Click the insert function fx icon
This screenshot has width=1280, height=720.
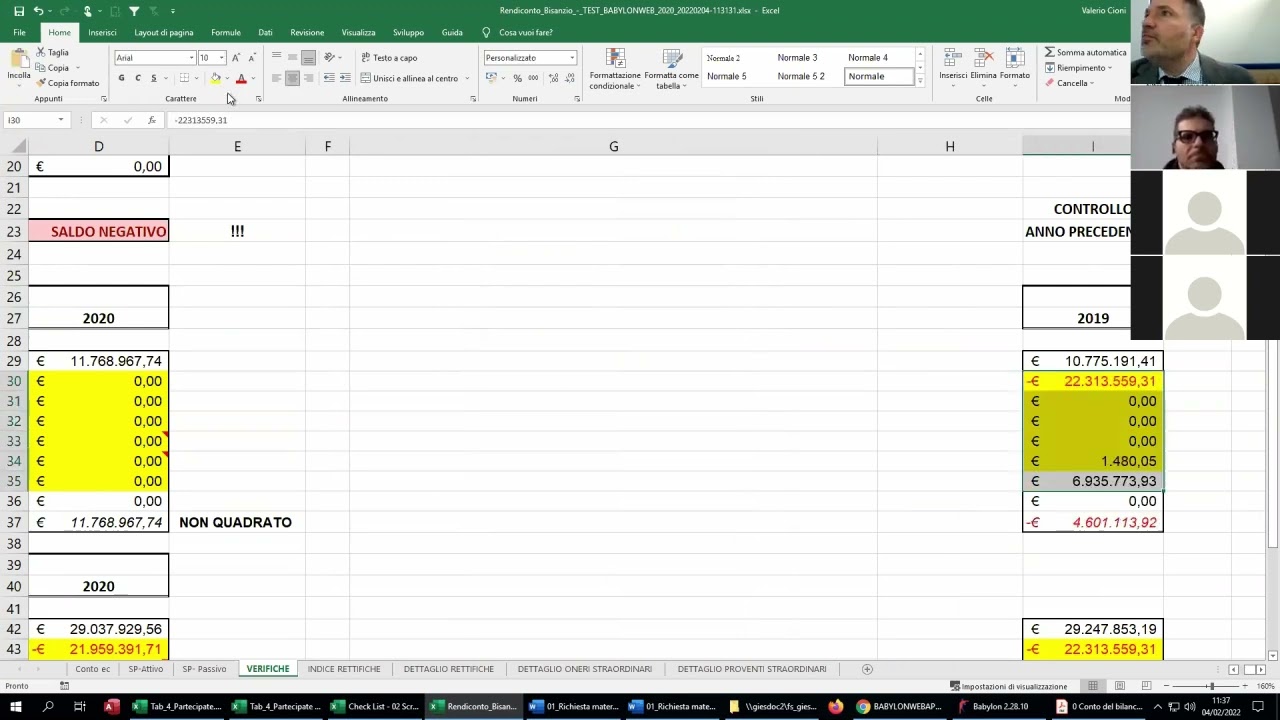151,120
